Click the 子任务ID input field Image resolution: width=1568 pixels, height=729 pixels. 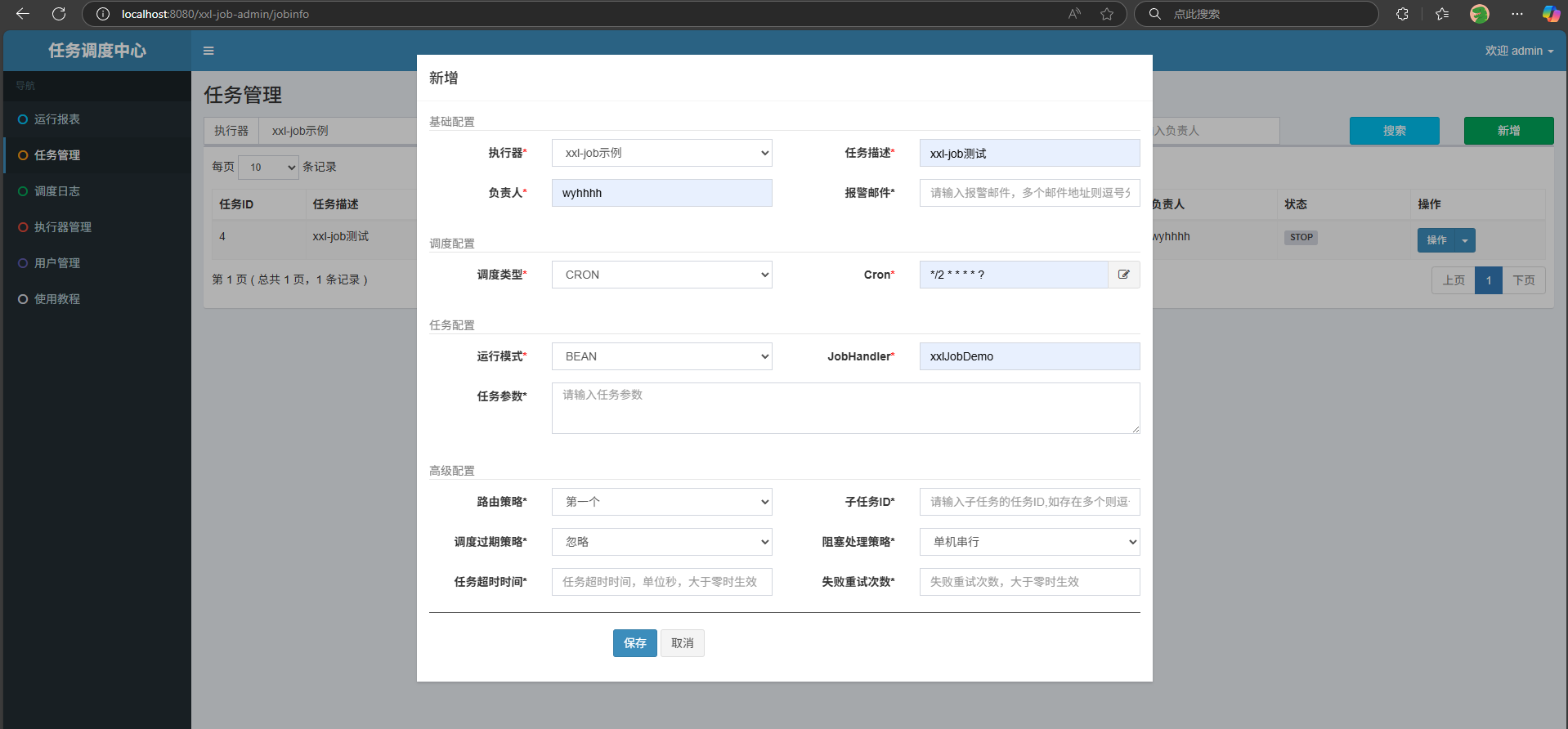pos(1030,502)
